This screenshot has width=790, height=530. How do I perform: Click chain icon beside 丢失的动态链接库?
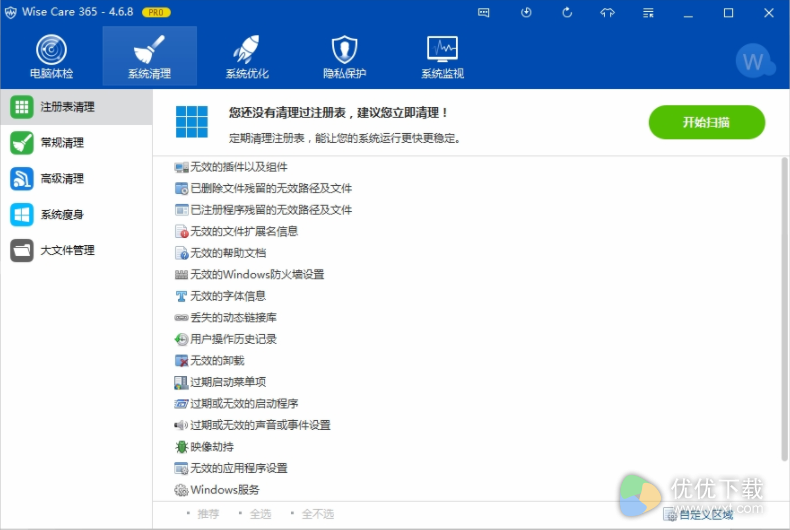click(x=181, y=318)
